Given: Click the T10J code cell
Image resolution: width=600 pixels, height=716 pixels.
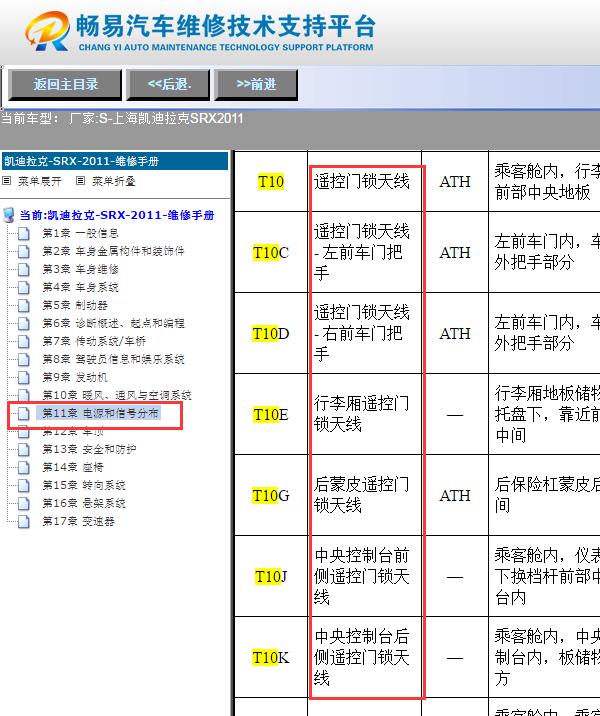Looking at the screenshot, I should [x=271, y=576].
